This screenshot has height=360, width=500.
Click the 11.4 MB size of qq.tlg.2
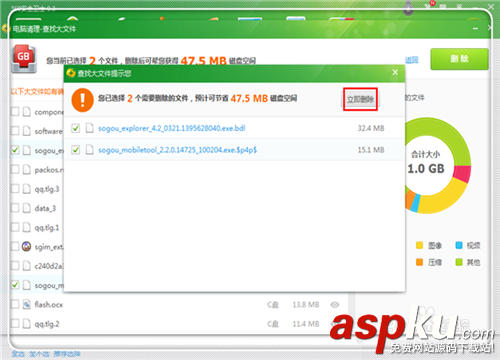pos(306,324)
